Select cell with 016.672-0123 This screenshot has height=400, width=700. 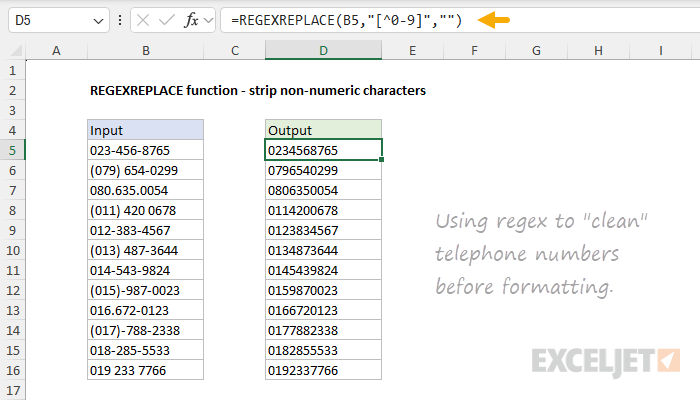[146, 310]
